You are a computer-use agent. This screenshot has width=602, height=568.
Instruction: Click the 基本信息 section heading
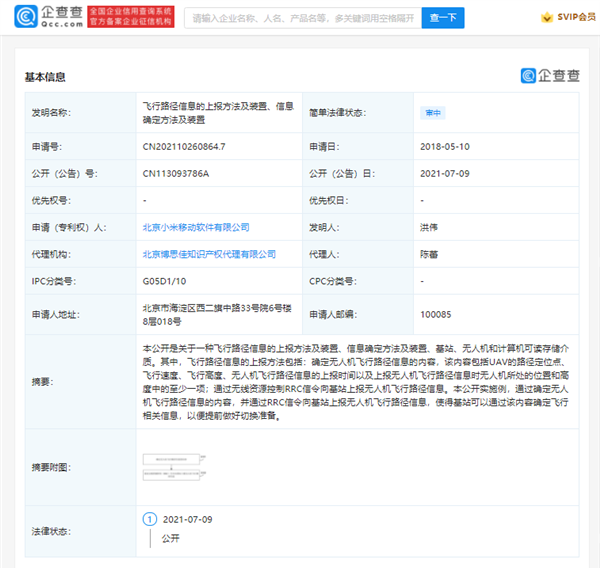click(45, 77)
